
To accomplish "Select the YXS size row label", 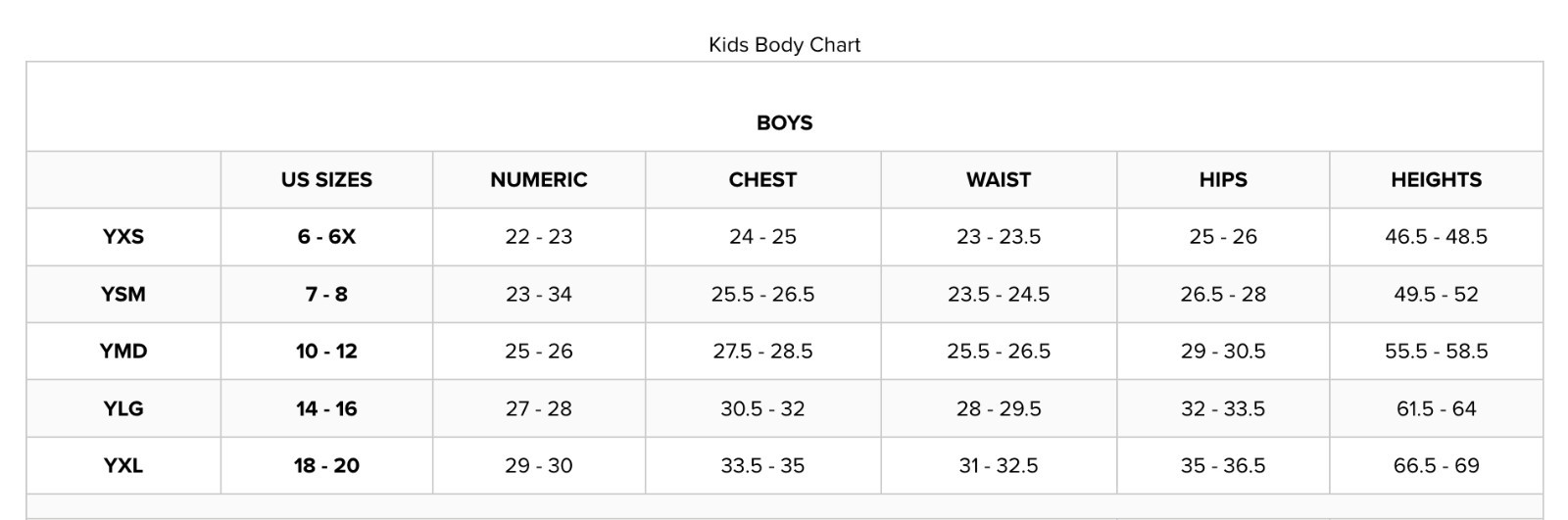I will [x=123, y=237].
